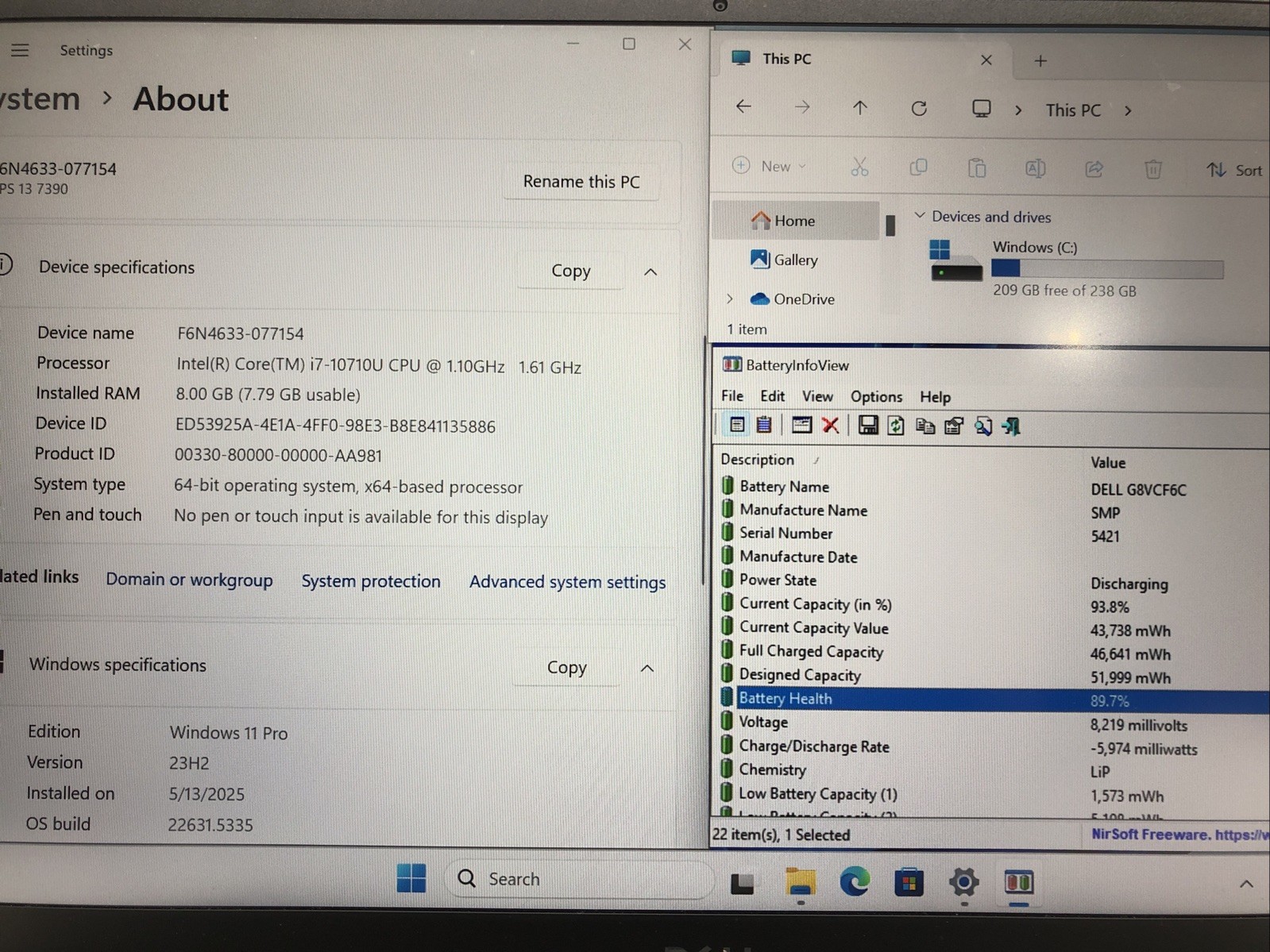1270x952 pixels.
Task: Go back in File Explorer
Action: (743, 106)
